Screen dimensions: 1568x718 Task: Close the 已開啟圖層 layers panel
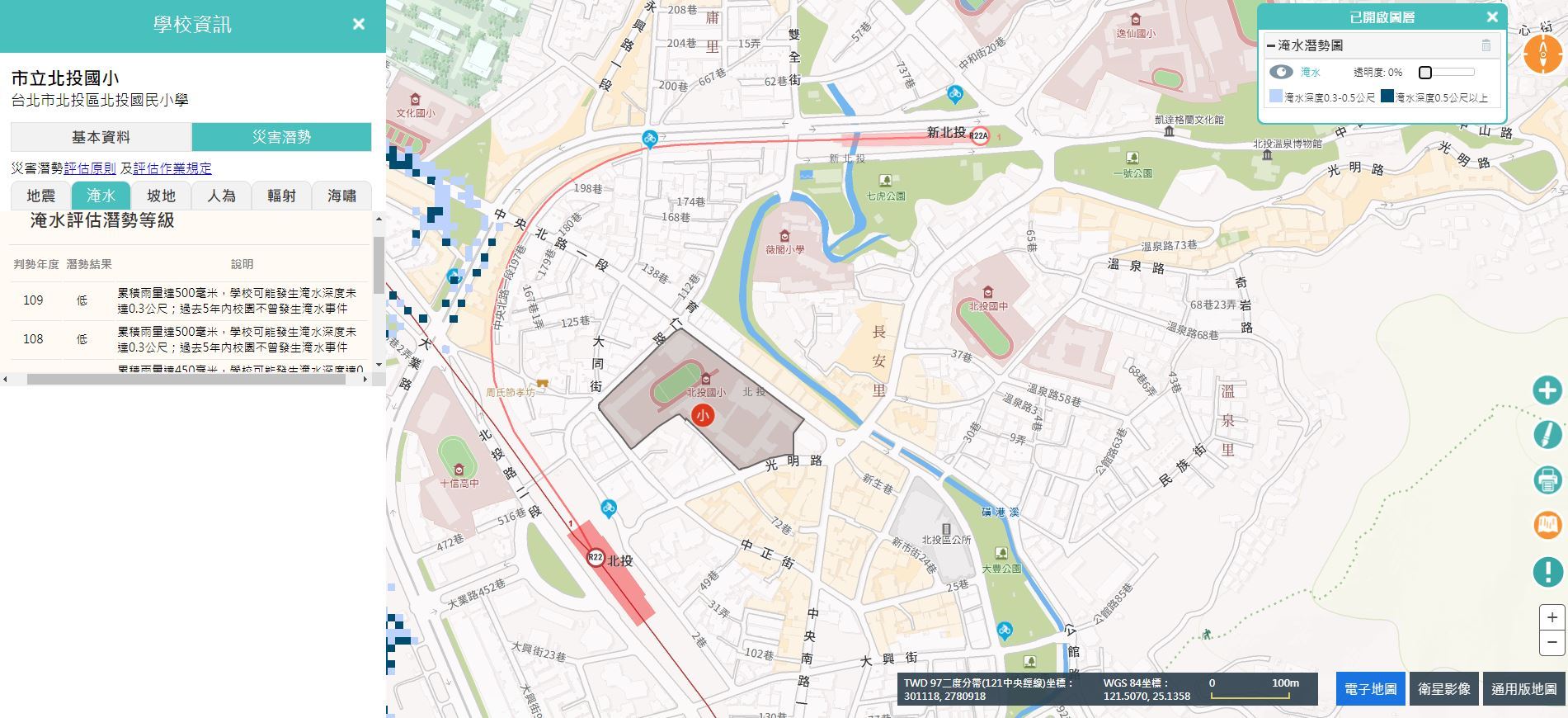[x=1491, y=17]
